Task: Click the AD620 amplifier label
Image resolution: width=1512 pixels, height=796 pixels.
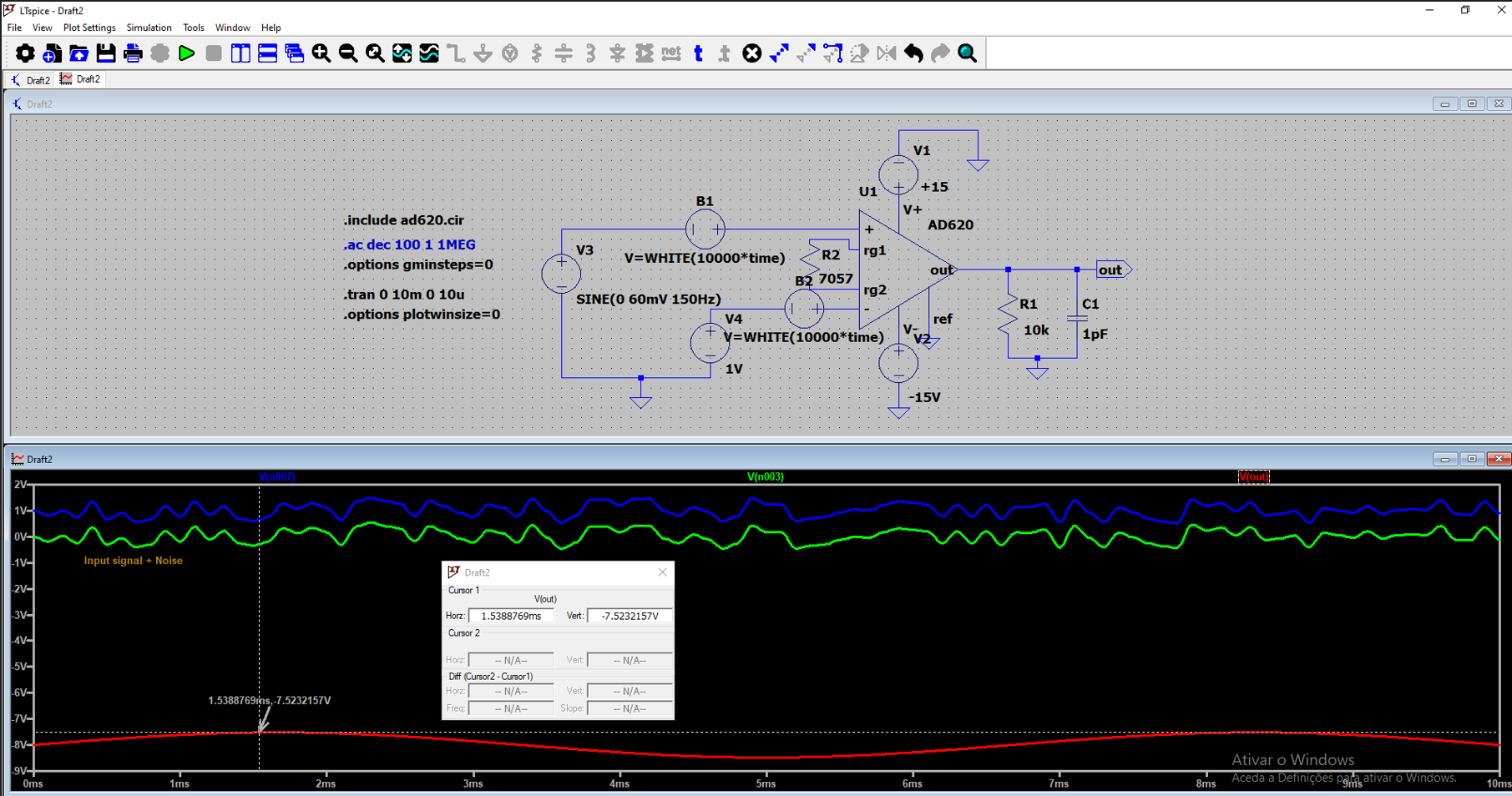Action: tap(950, 224)
